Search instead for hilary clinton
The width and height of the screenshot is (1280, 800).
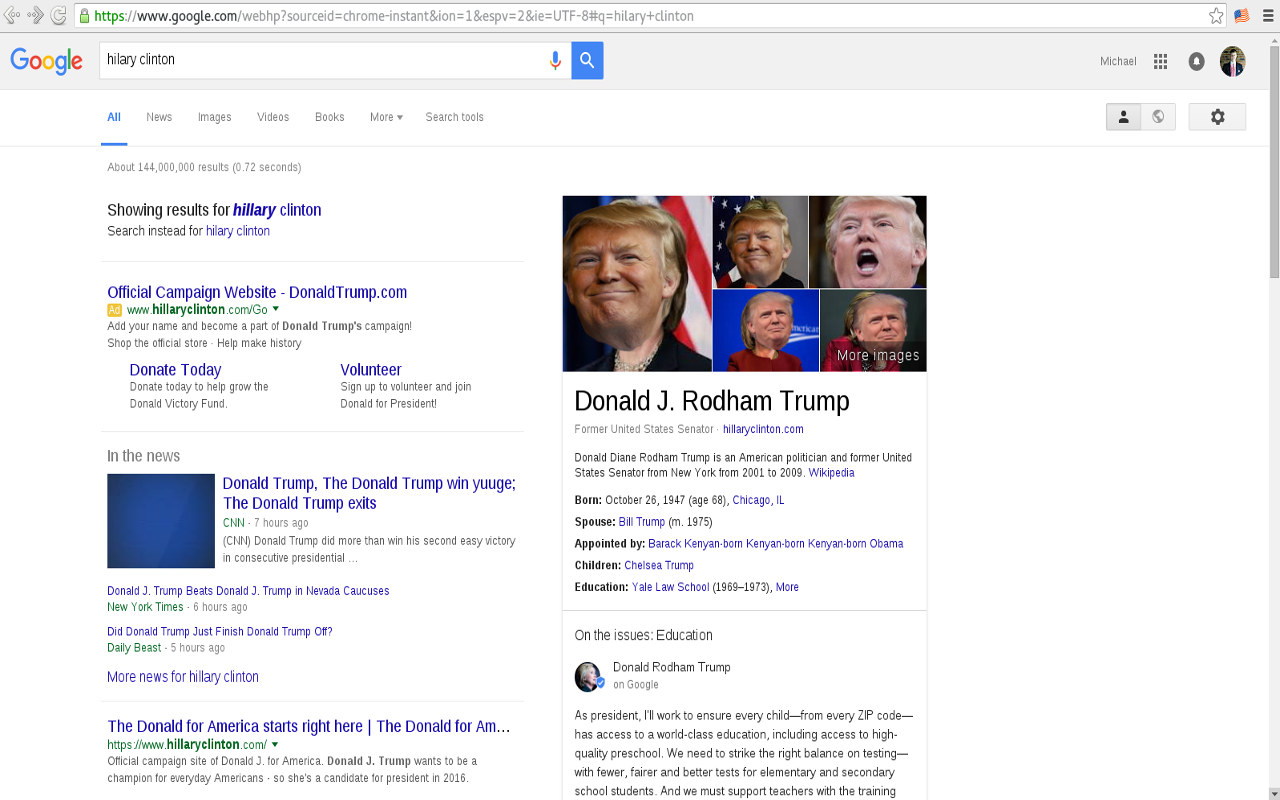pos(238,231)
